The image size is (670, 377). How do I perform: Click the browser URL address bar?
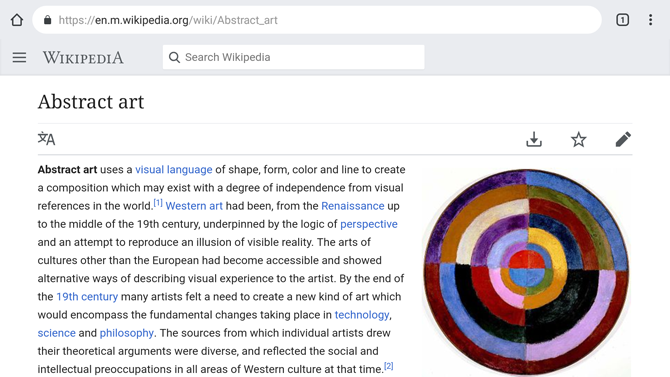[x=317, y=20]
